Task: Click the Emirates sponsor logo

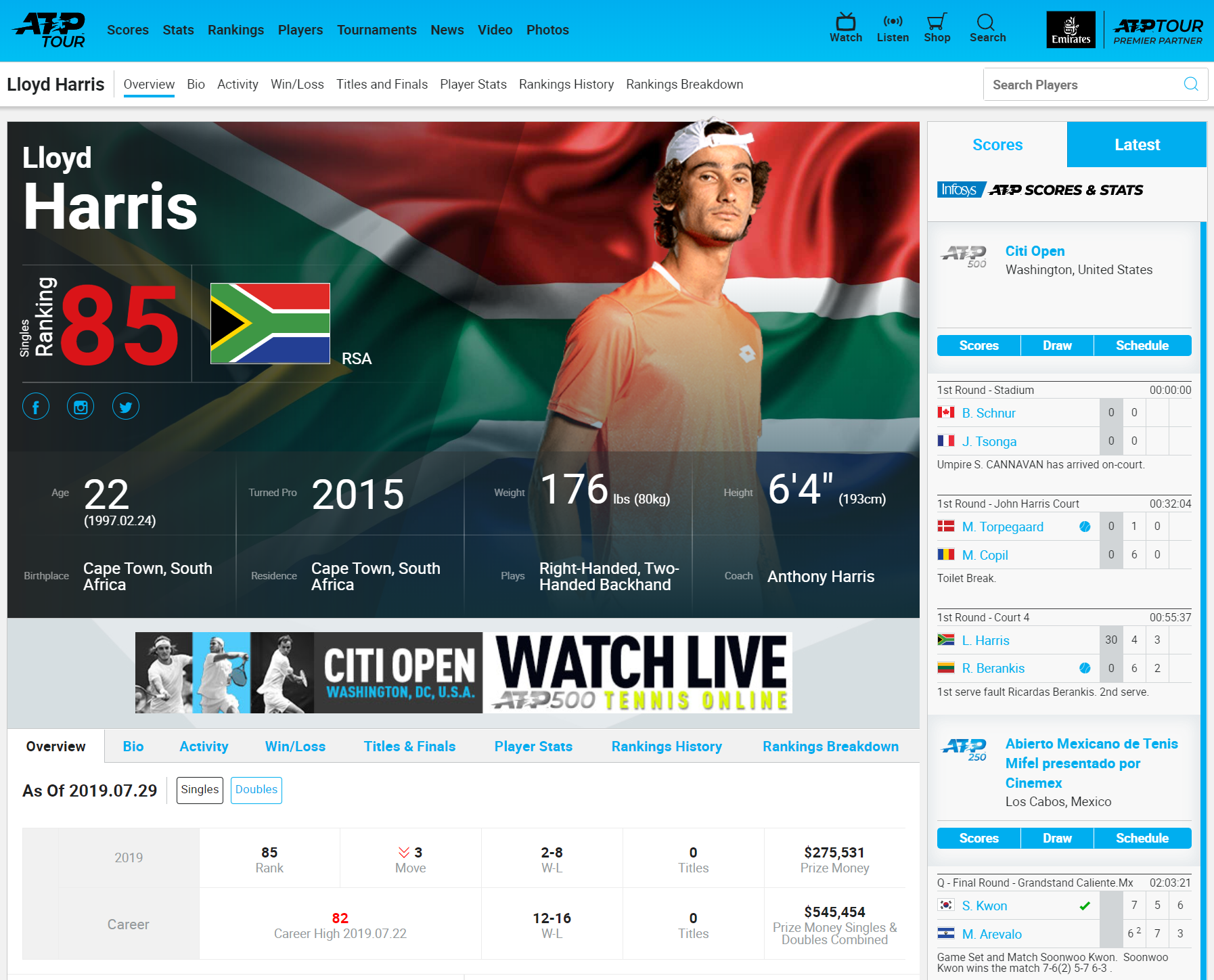Action: pos(1071,30)
